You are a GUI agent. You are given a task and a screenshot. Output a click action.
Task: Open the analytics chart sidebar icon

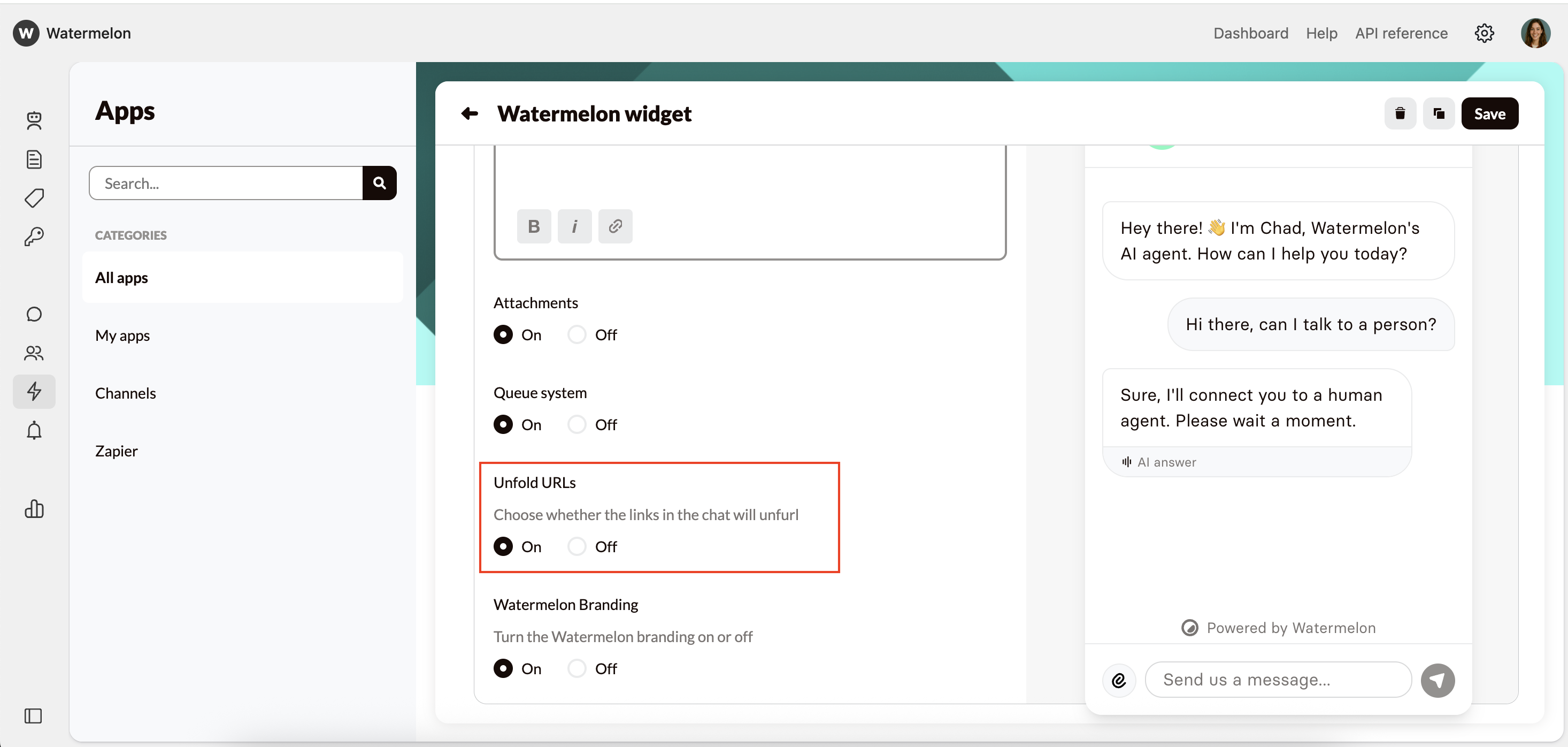[34, 508]
